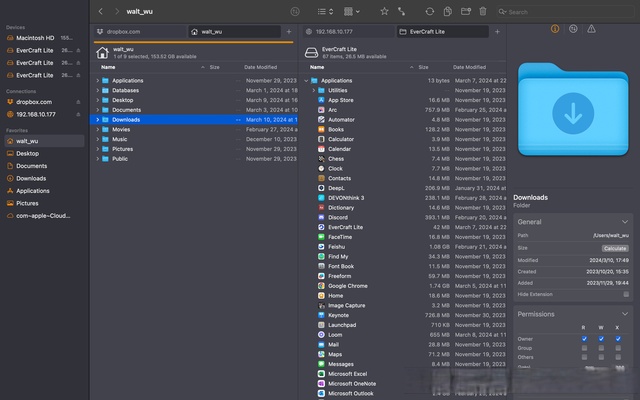Eject the first EverCraft Lite device
The width and height of the screenshot is (640, 400).
(x=78, y=51)
